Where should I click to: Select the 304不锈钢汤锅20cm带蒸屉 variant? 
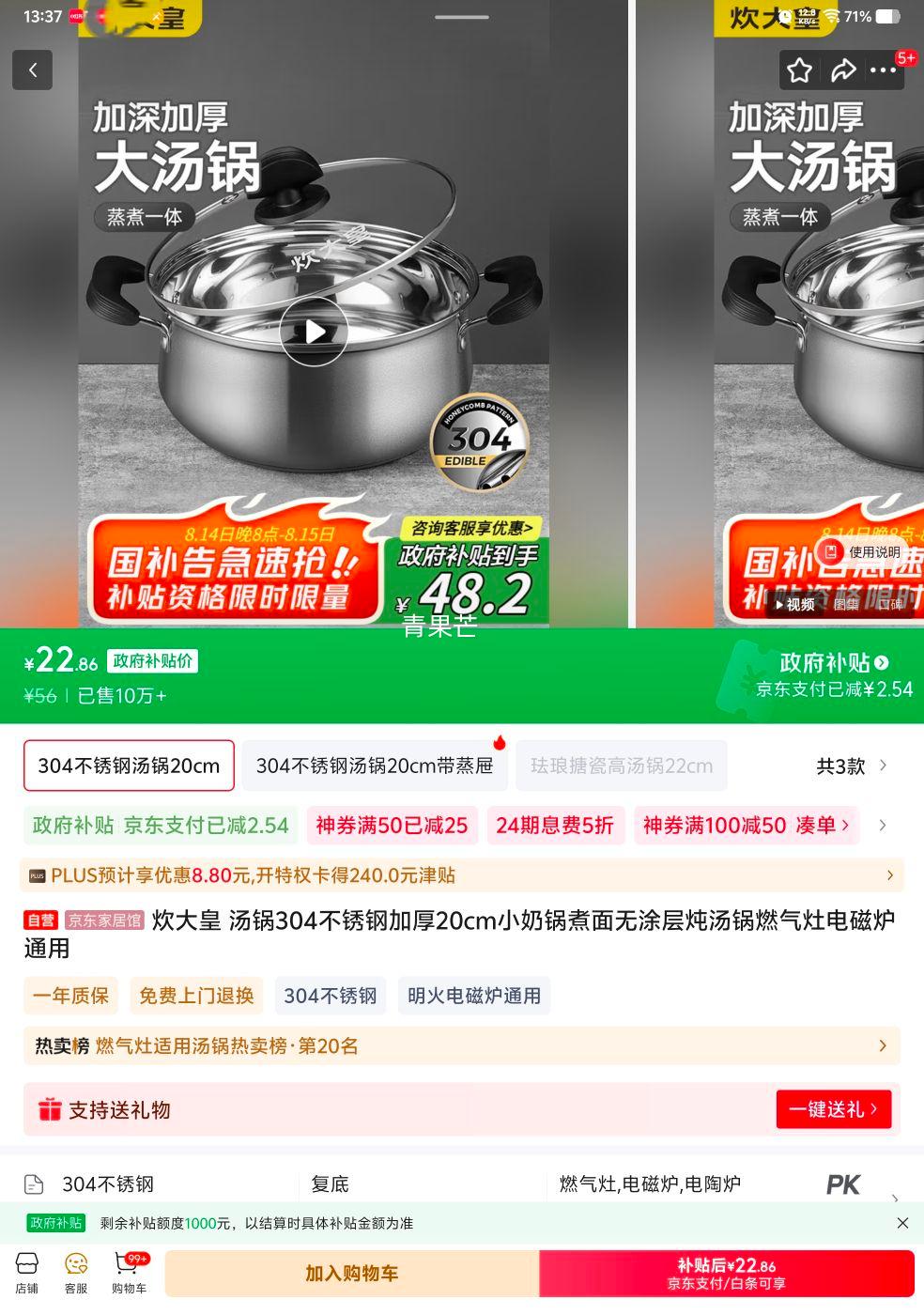tap(375, 766)
